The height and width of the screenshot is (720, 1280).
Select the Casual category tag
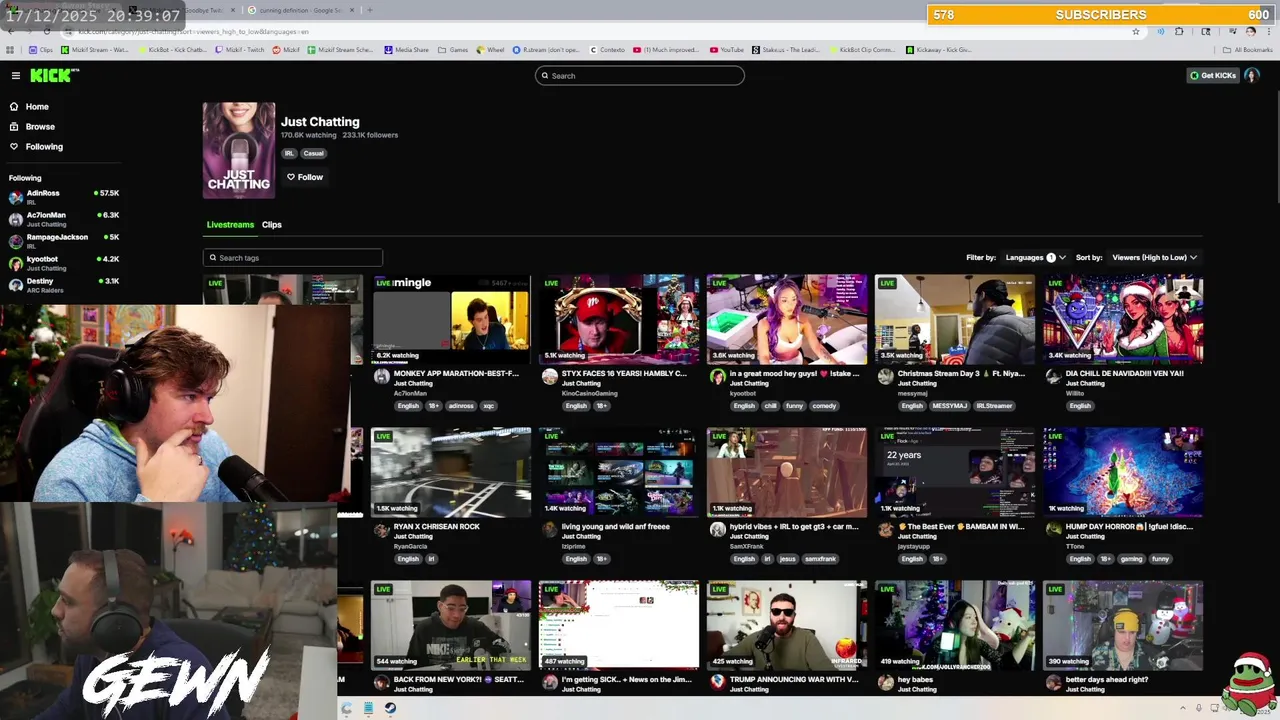coord(314,153)
